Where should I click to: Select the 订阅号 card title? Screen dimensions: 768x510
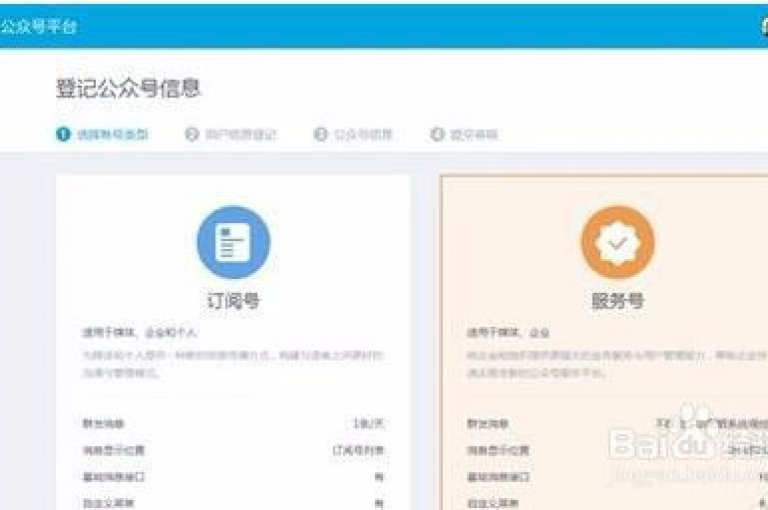(234, 301)
